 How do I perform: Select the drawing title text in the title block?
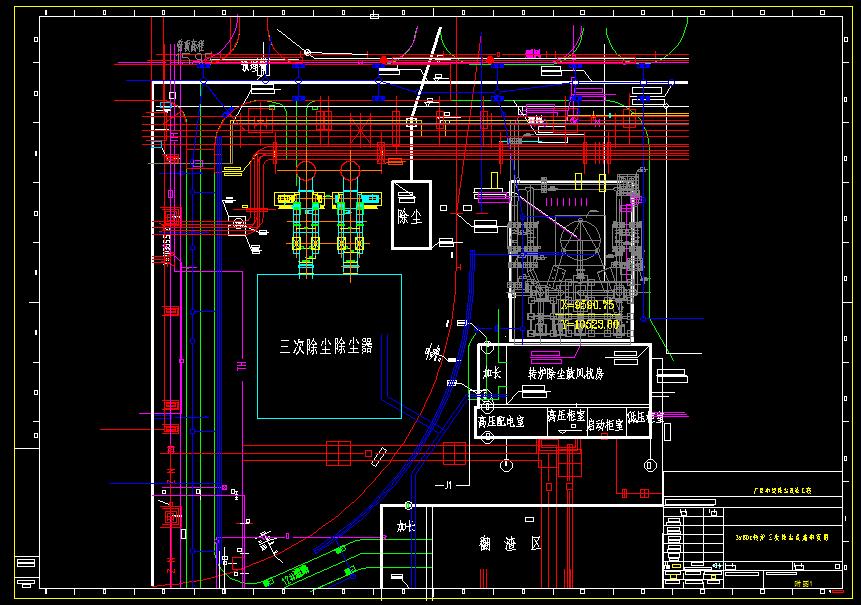pyautogui.click(x=784, y=536)
